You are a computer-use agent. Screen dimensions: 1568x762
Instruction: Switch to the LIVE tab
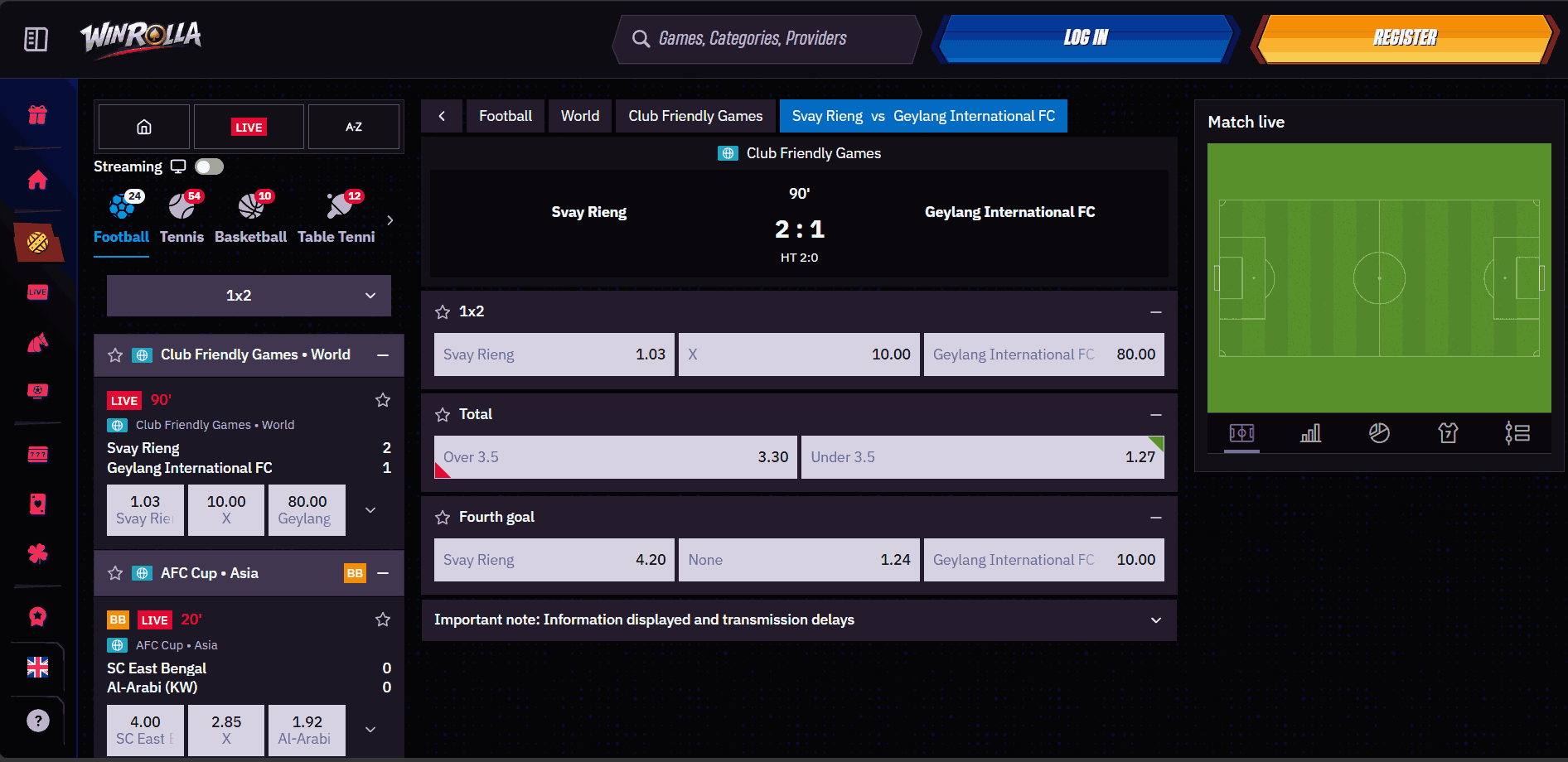point(249,127)
